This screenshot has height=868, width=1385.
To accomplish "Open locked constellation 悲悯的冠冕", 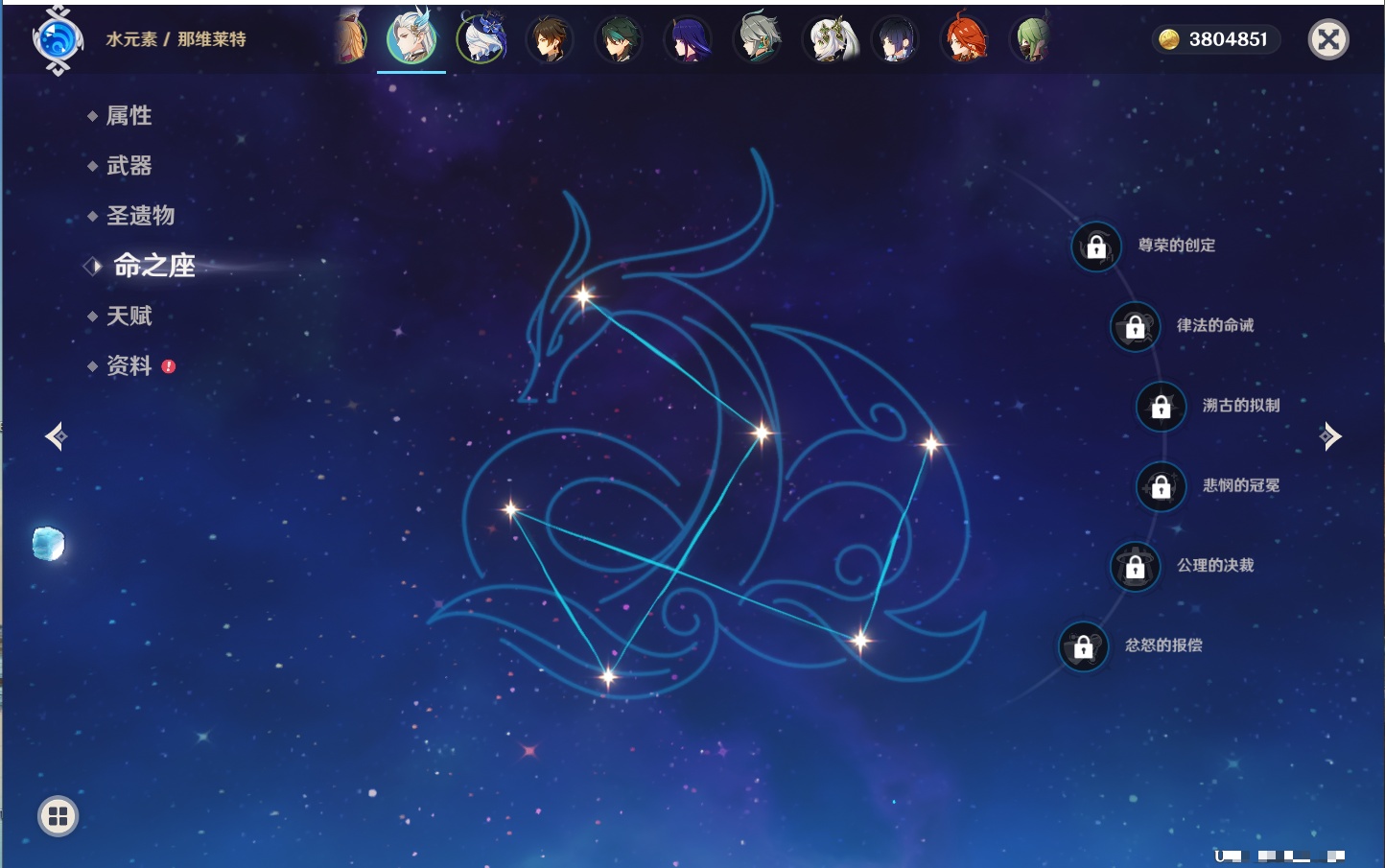I will [1162, 486].
